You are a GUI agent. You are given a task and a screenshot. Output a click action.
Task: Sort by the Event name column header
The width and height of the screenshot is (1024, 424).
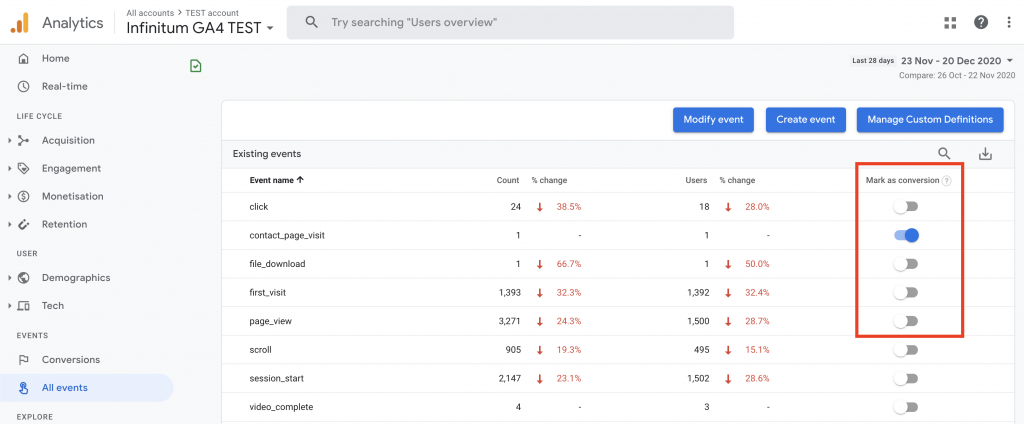[272, 180]
